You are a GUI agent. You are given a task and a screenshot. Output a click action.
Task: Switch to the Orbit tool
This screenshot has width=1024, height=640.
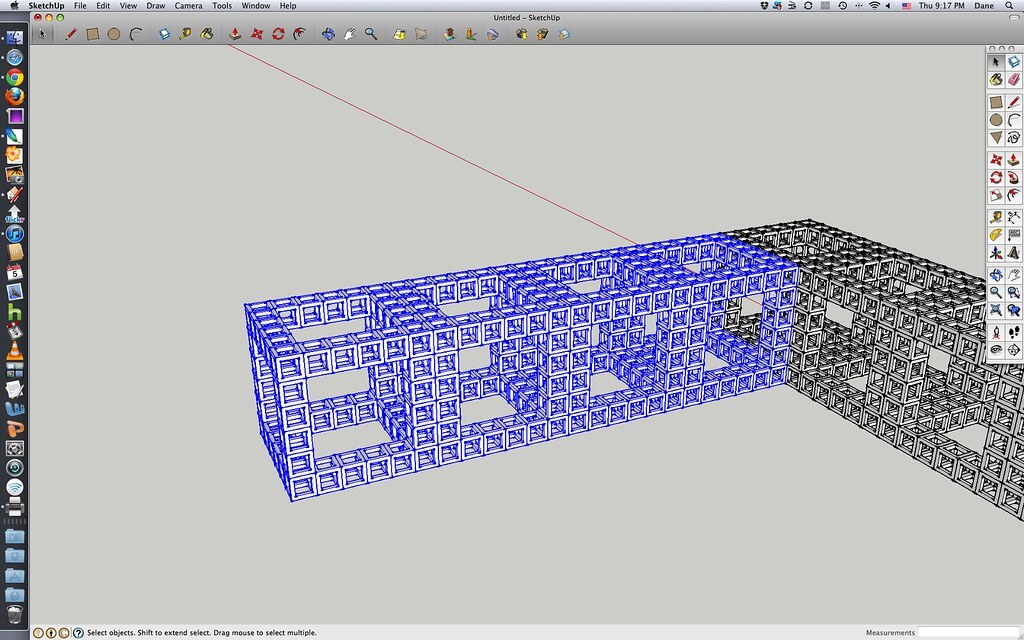[329, 33]
